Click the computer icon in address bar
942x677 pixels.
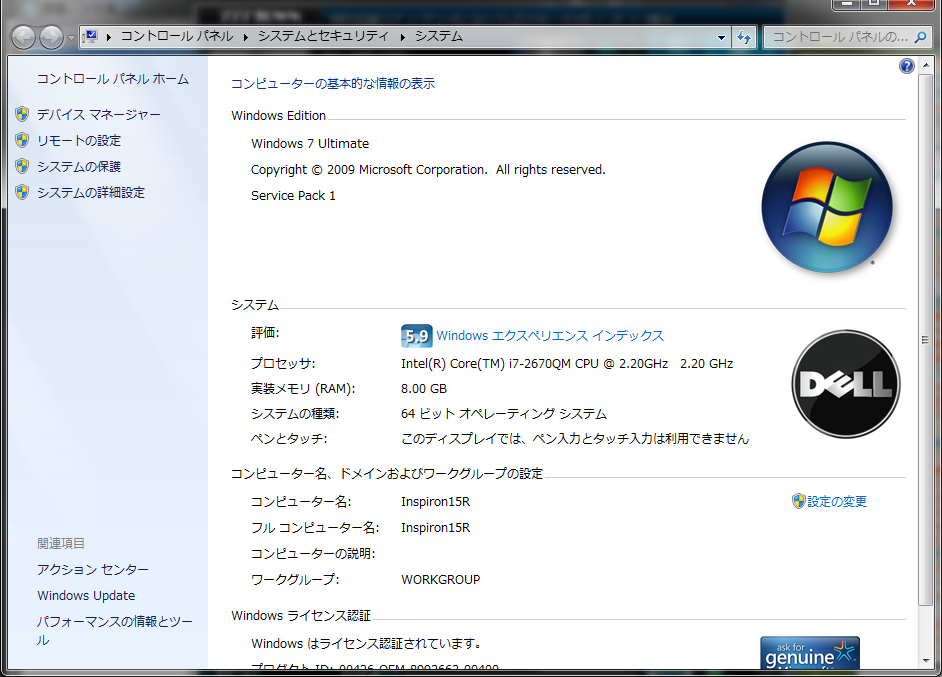pos(91,37)
